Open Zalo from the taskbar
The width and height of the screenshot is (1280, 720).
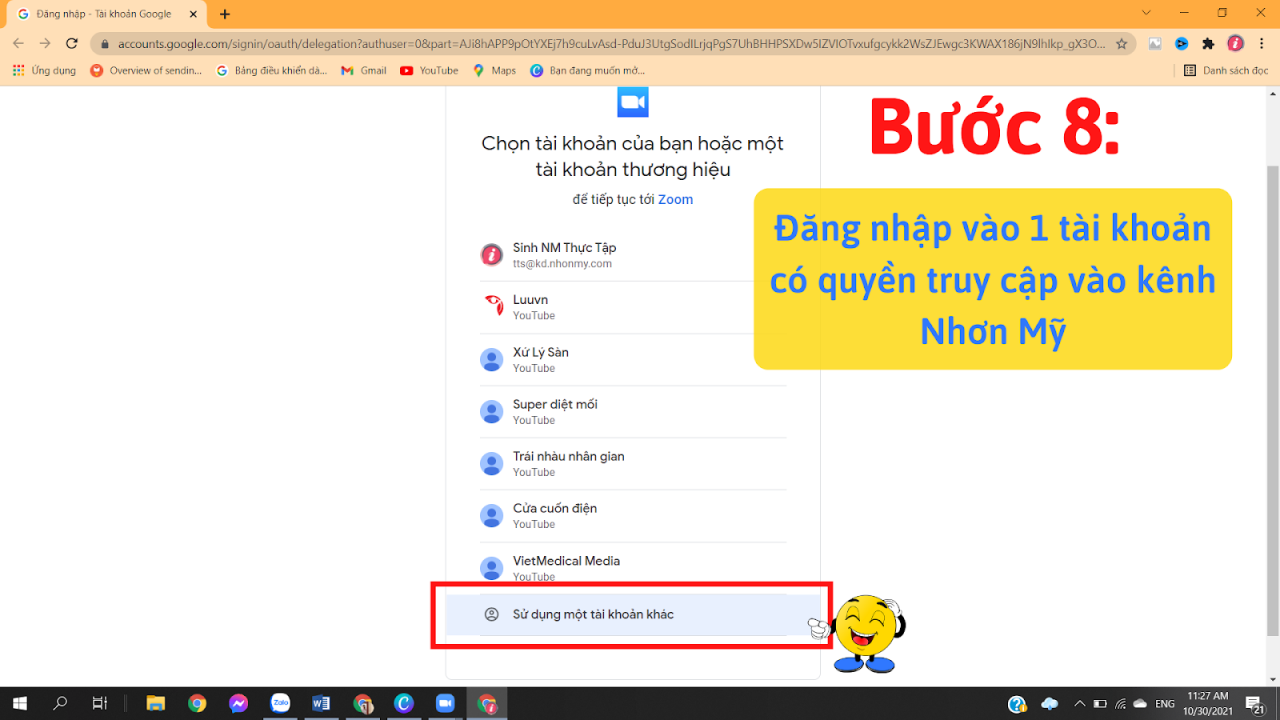point(280,703)
